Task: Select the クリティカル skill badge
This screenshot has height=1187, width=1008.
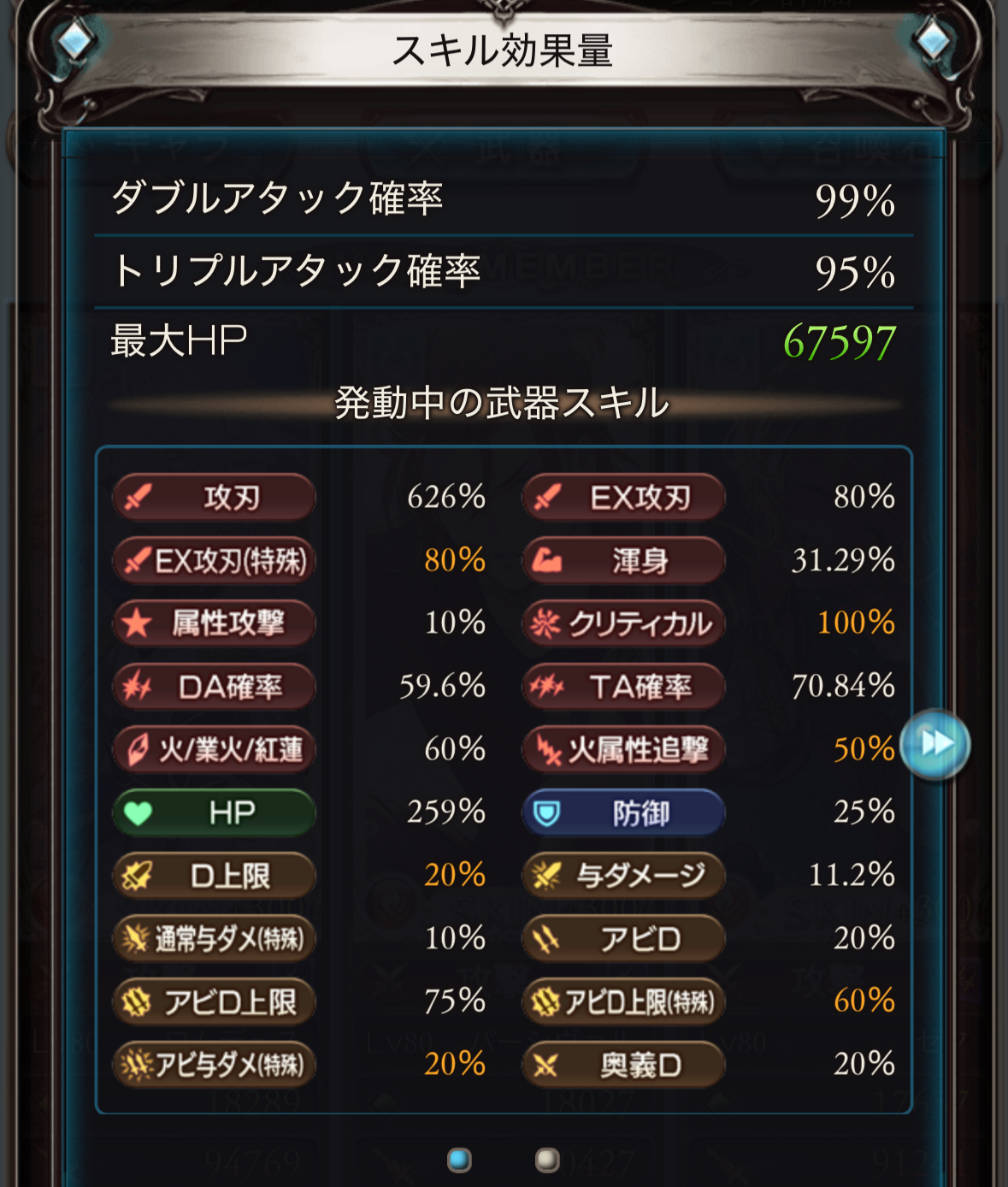Action: point(623,623)
